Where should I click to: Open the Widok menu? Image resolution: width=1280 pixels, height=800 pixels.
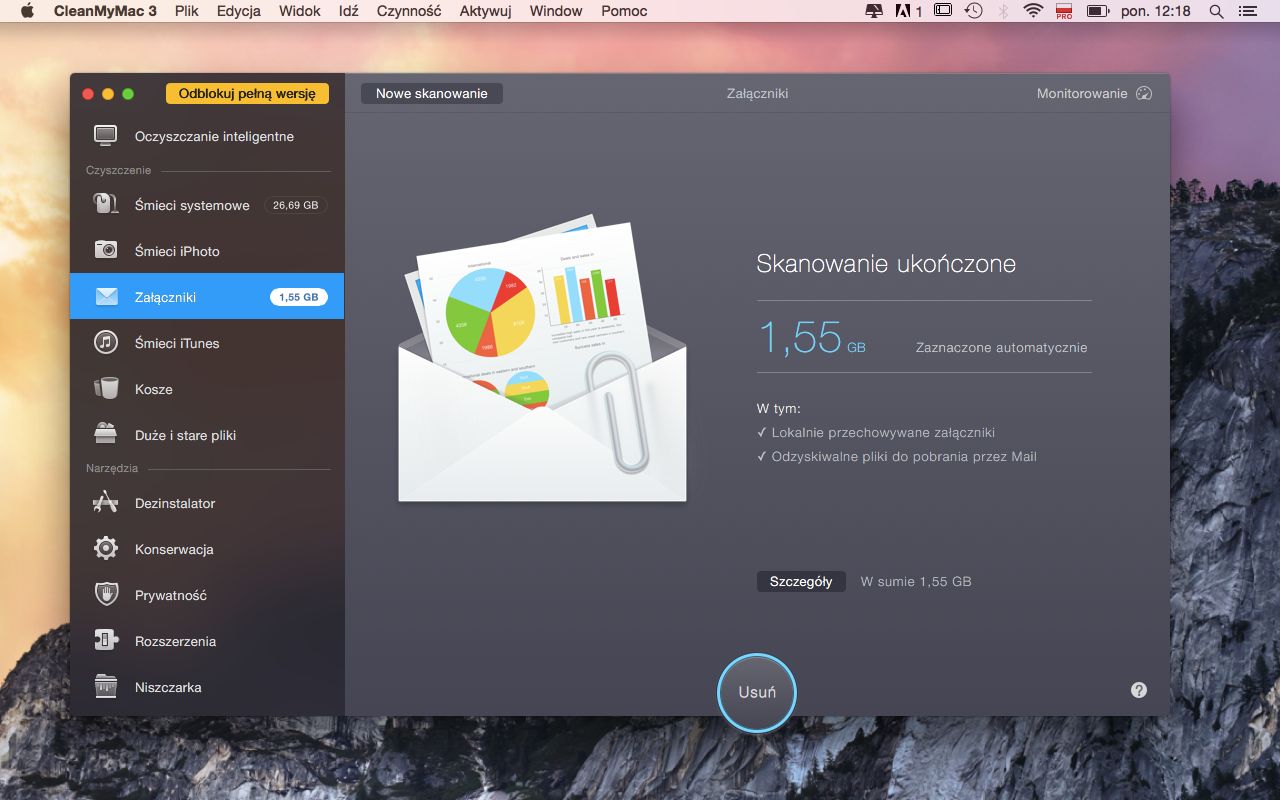(x=300, y=11)
